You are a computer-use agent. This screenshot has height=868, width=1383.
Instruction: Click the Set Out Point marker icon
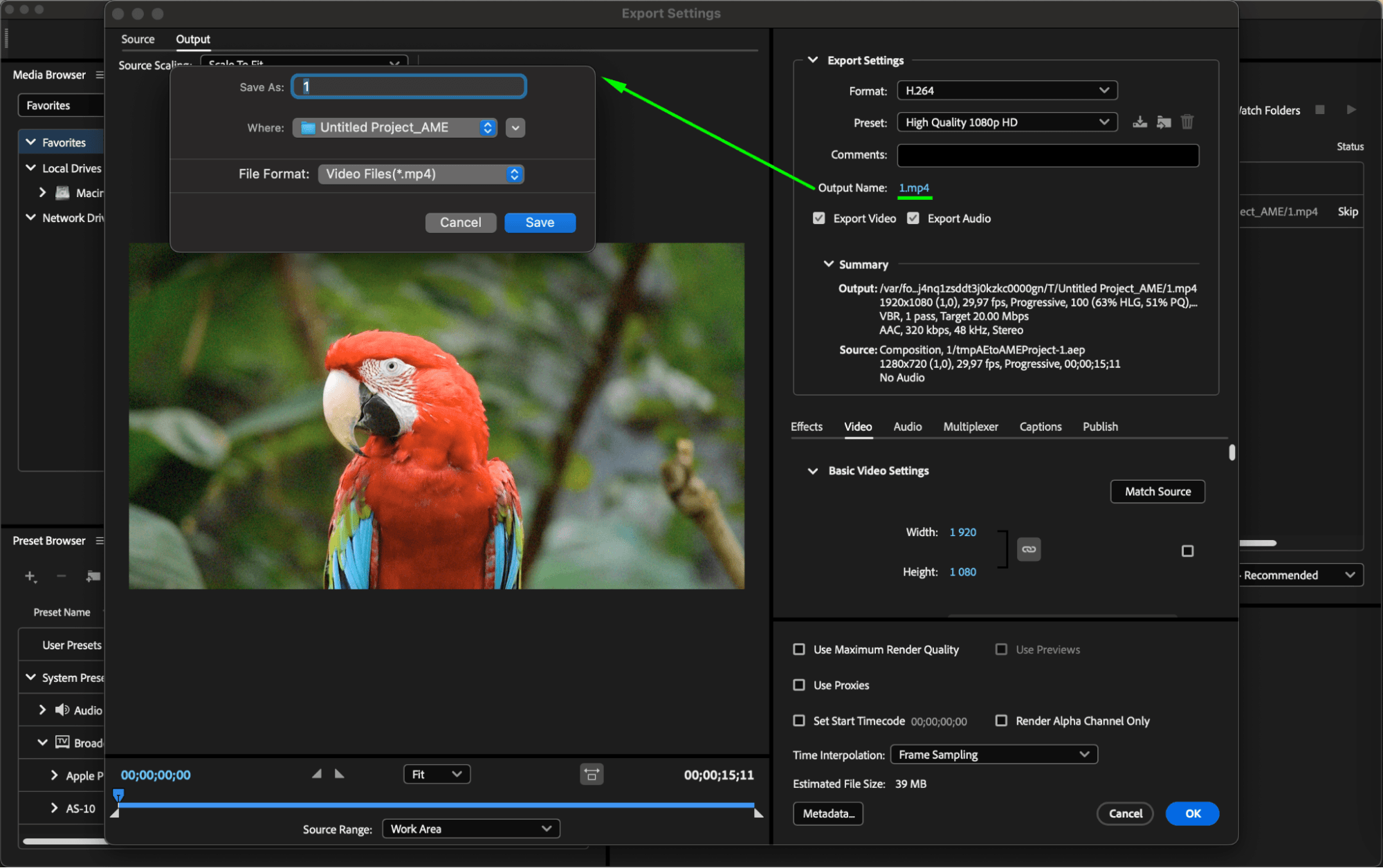pyautogui.click(x=340, y=774)
